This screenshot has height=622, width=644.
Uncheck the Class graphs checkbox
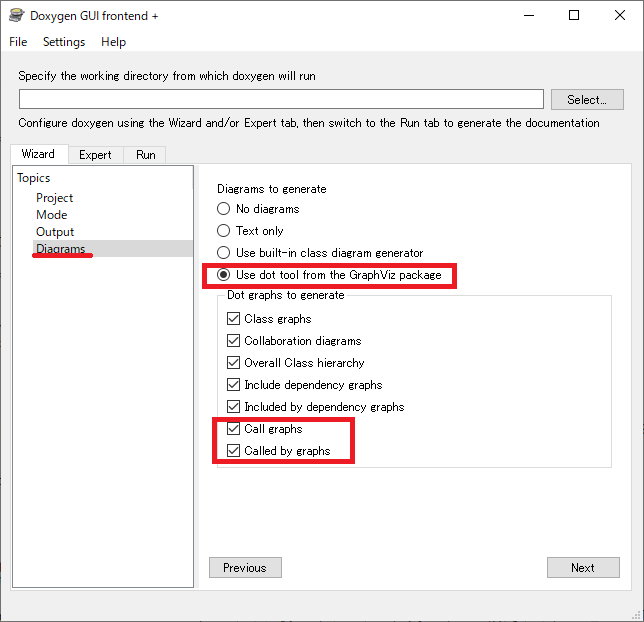point(235,319)
